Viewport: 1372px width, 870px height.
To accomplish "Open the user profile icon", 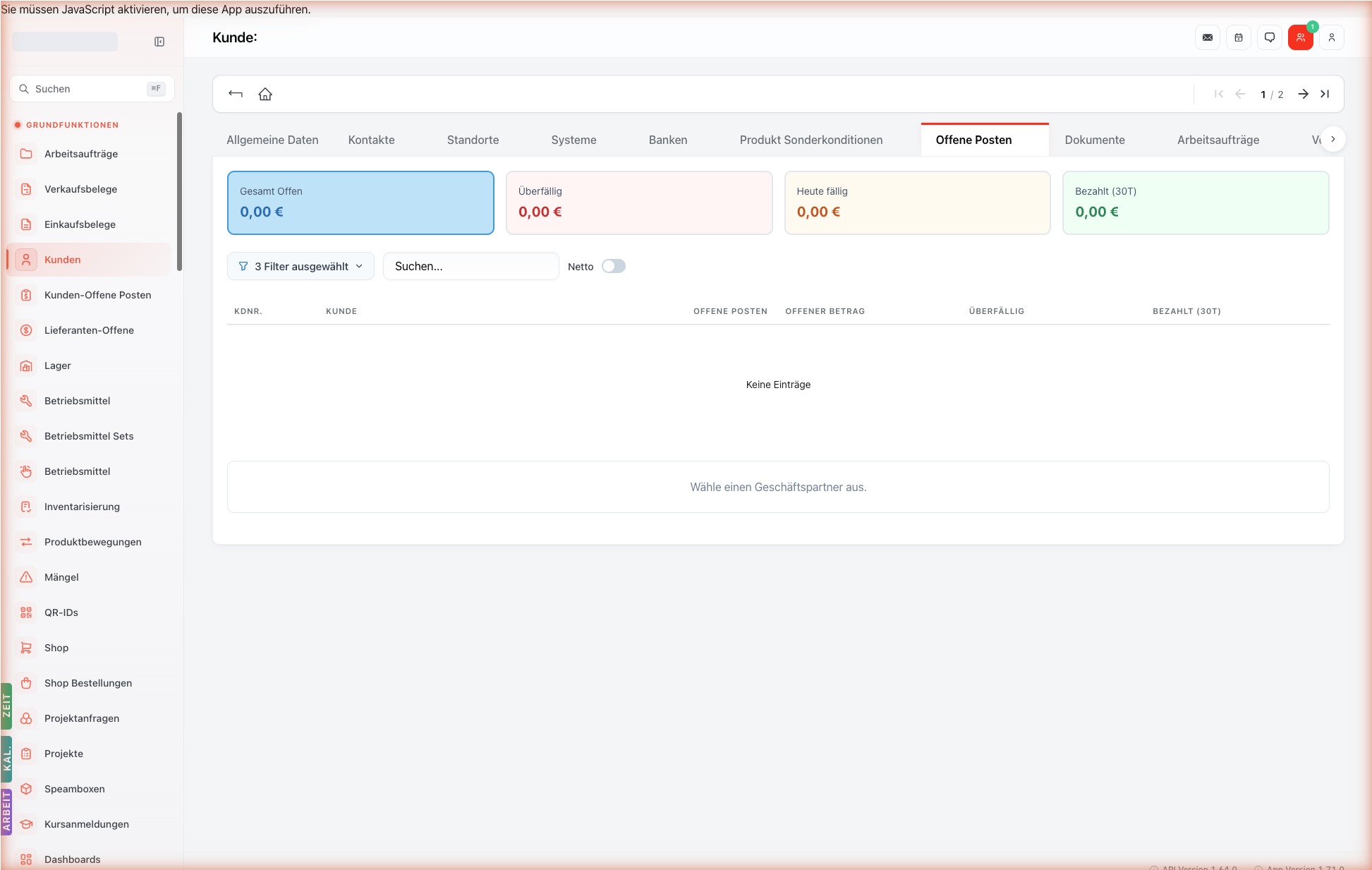I will [1332, 37].
